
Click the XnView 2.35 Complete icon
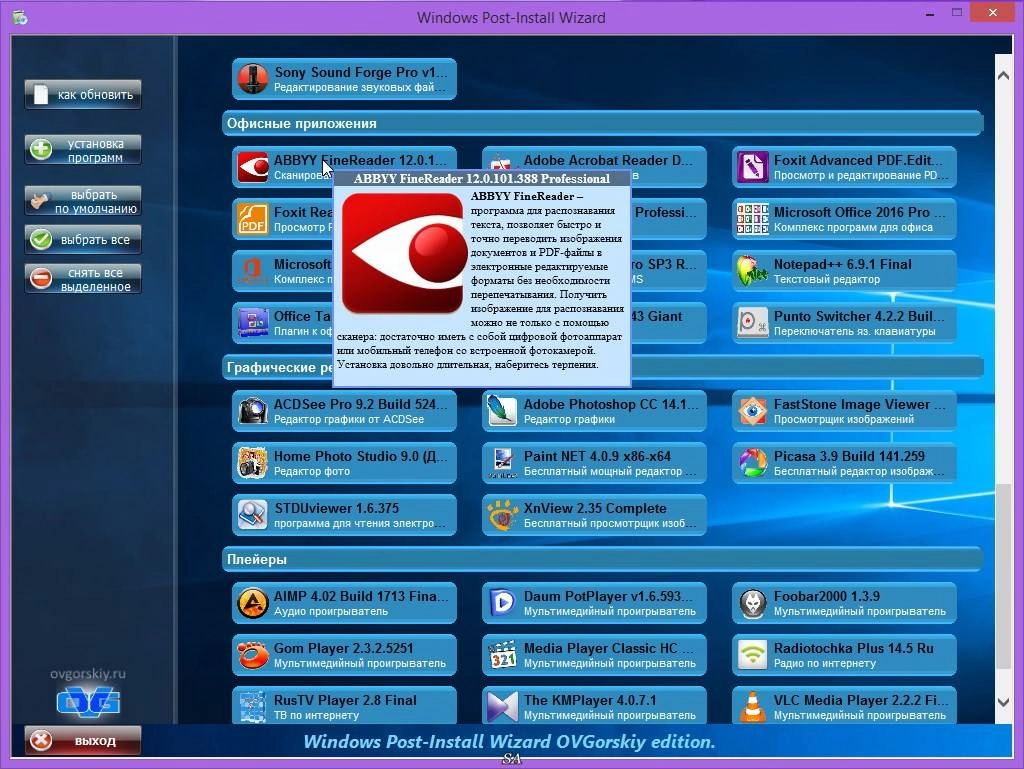(502, 515)
